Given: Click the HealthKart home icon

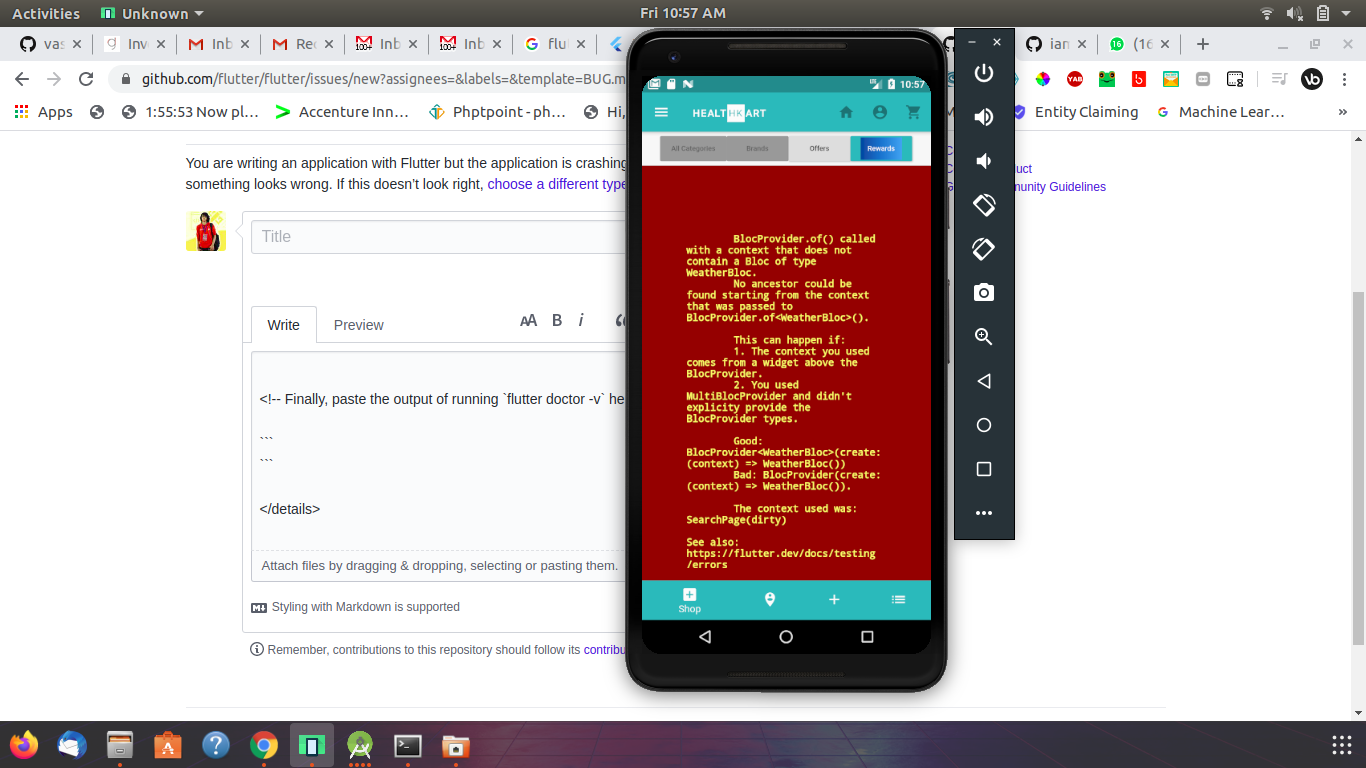Looking at the screenshot, I should click(846, 113).
